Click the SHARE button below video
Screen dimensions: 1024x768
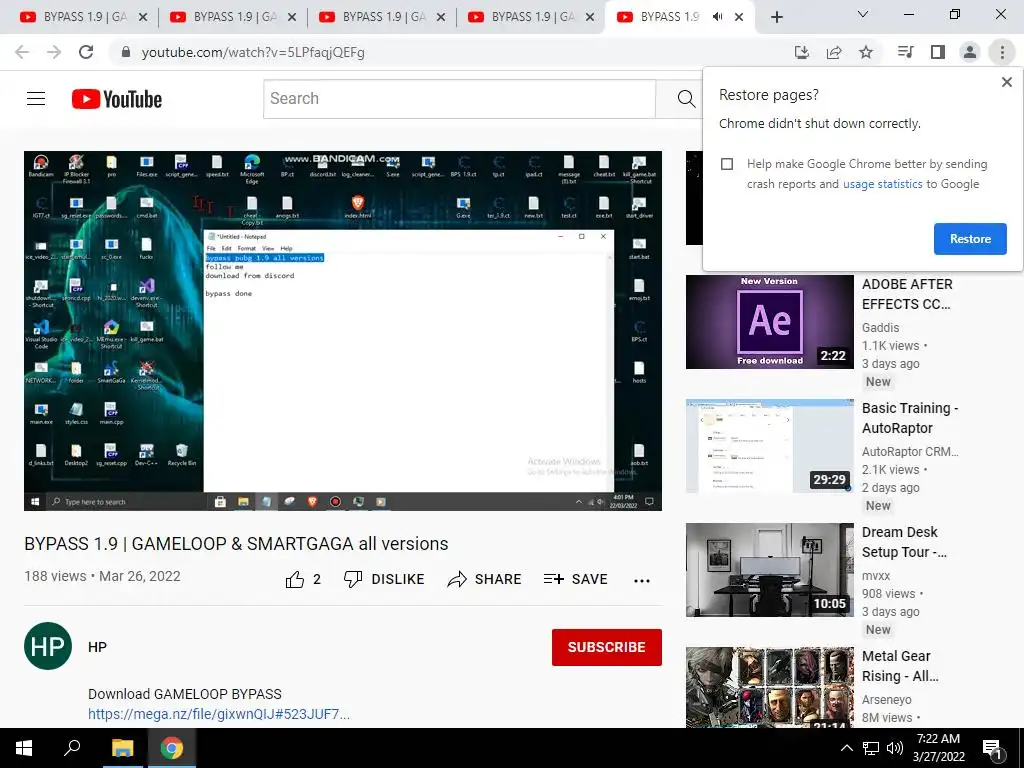484,579
